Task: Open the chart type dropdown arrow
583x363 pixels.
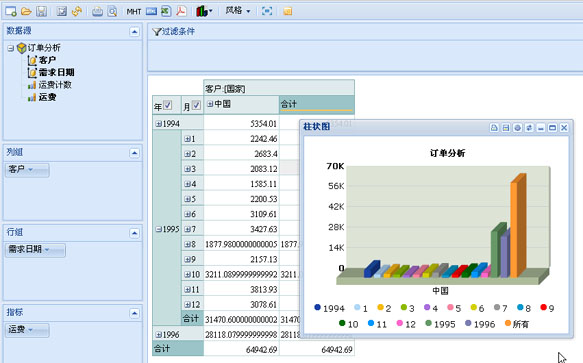Action: (210, 11)
